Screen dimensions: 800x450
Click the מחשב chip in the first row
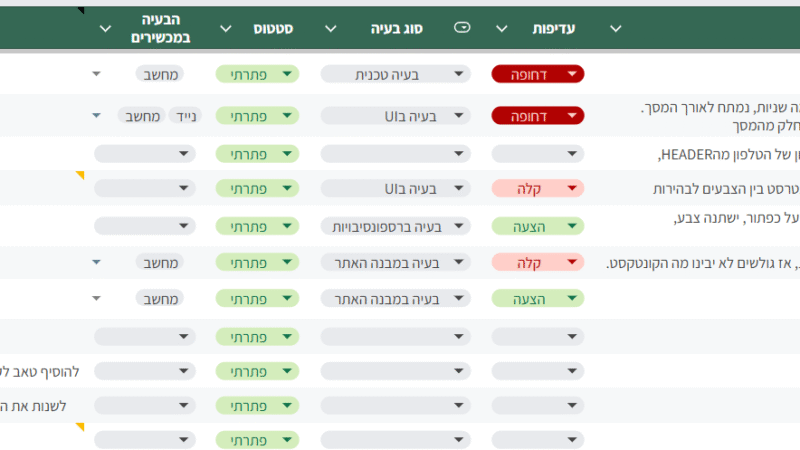tap(158, 74)
